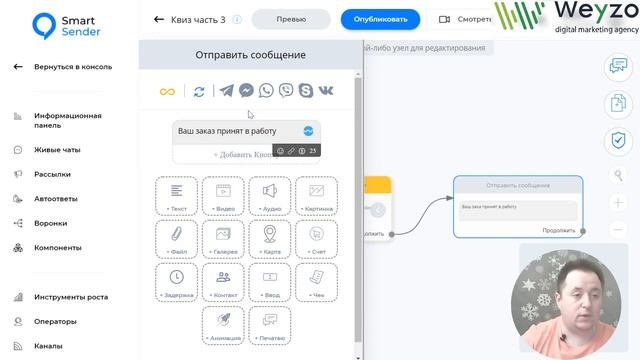Screen dimensions: 640x360
Task: Click the infinity all-channels icon
Action: click(x=167, y=91)
